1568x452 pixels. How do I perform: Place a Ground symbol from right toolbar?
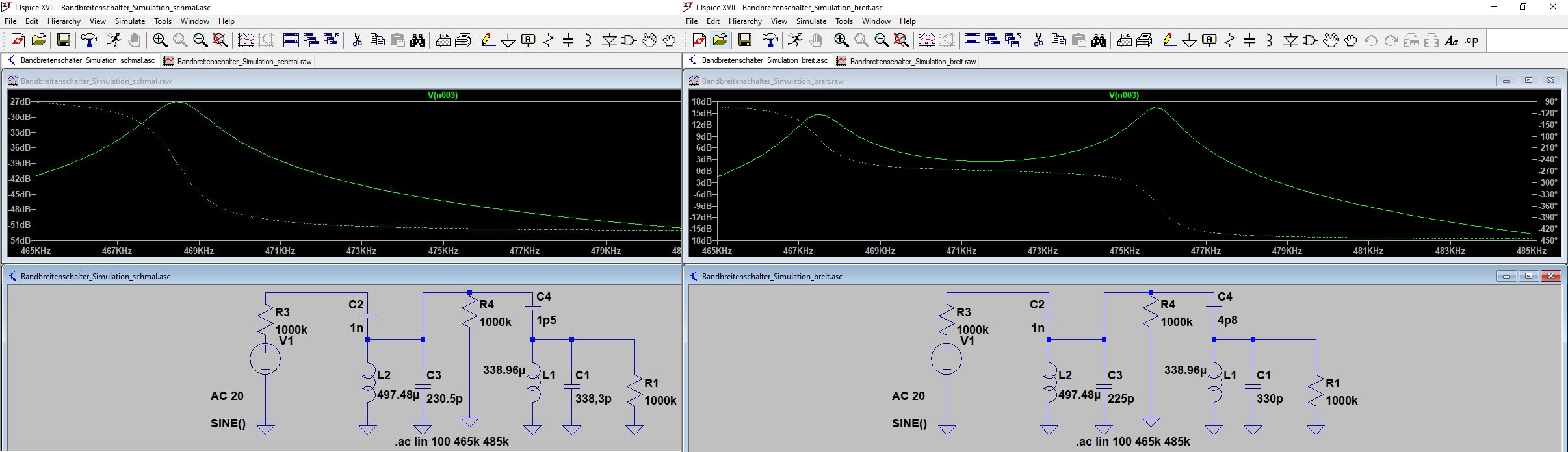point(1189,40)
